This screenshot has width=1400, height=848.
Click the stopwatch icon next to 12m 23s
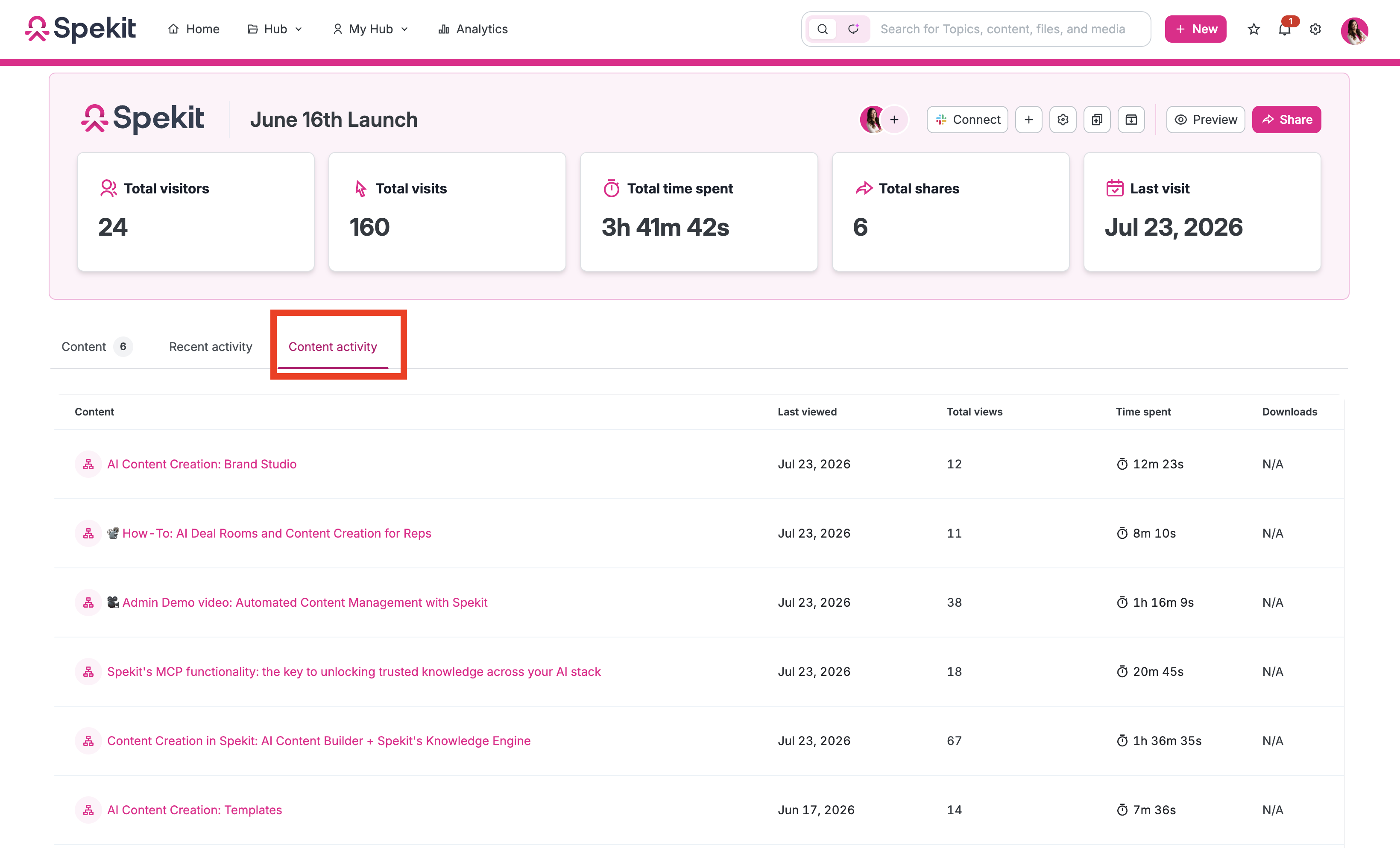coord(1122,464)
